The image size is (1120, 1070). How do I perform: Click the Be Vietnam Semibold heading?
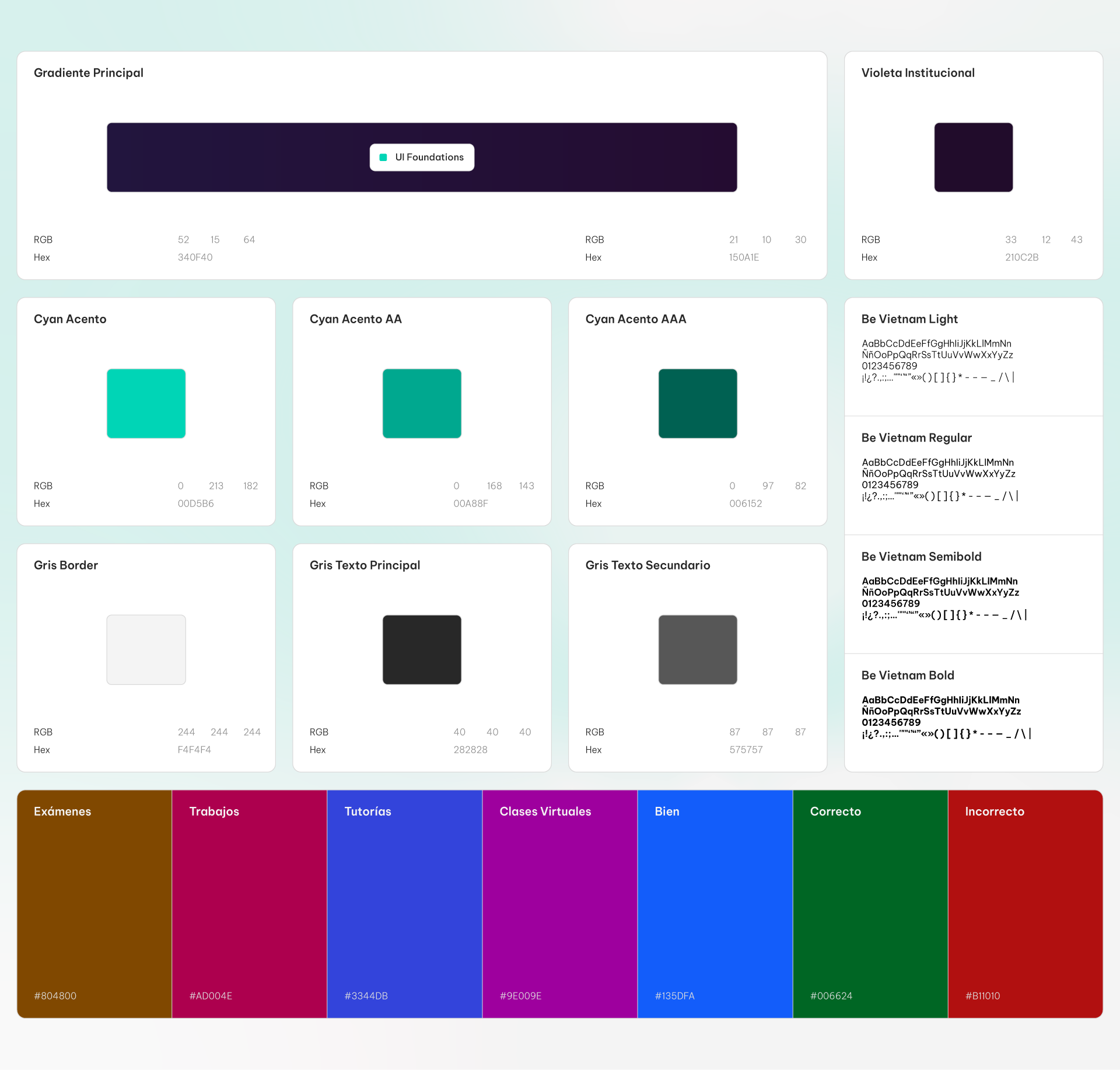tap(921, 557)
